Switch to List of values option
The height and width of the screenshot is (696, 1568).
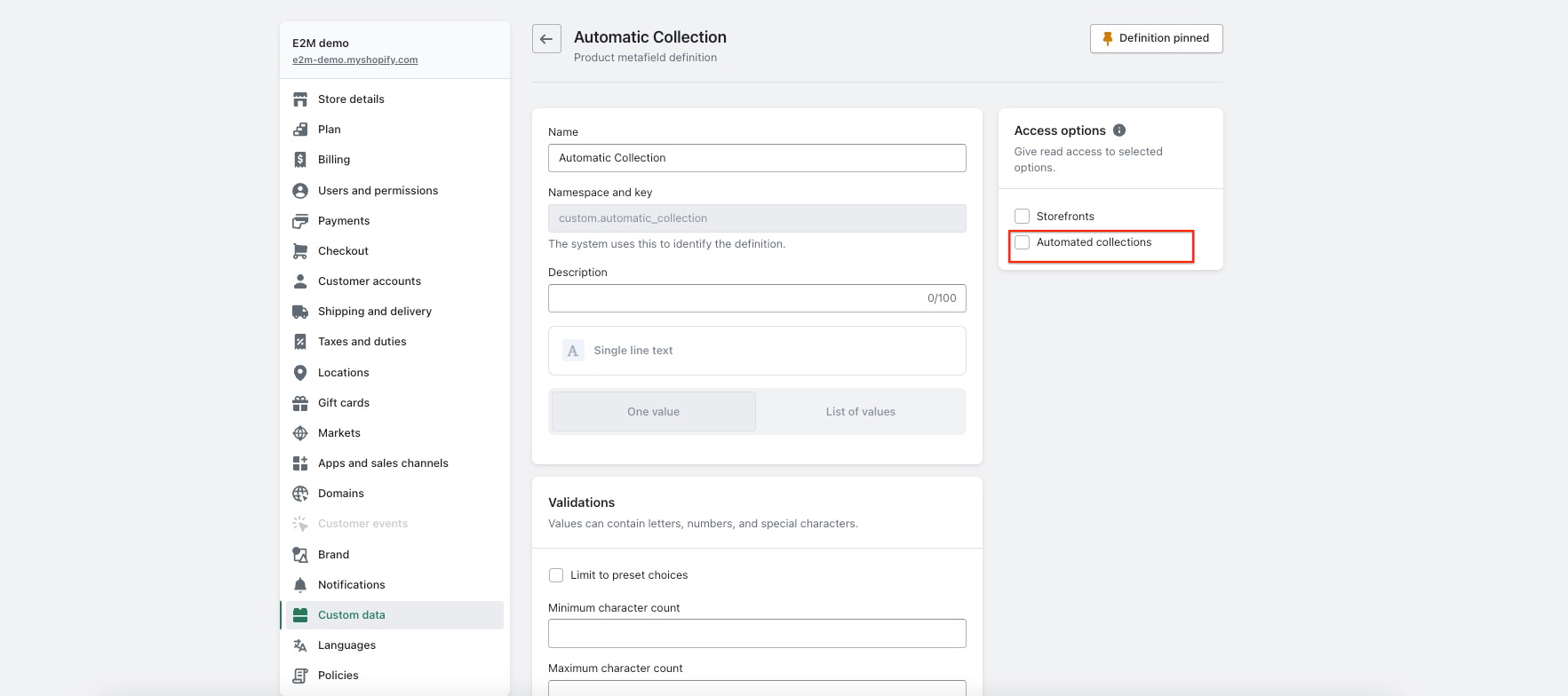860,412
